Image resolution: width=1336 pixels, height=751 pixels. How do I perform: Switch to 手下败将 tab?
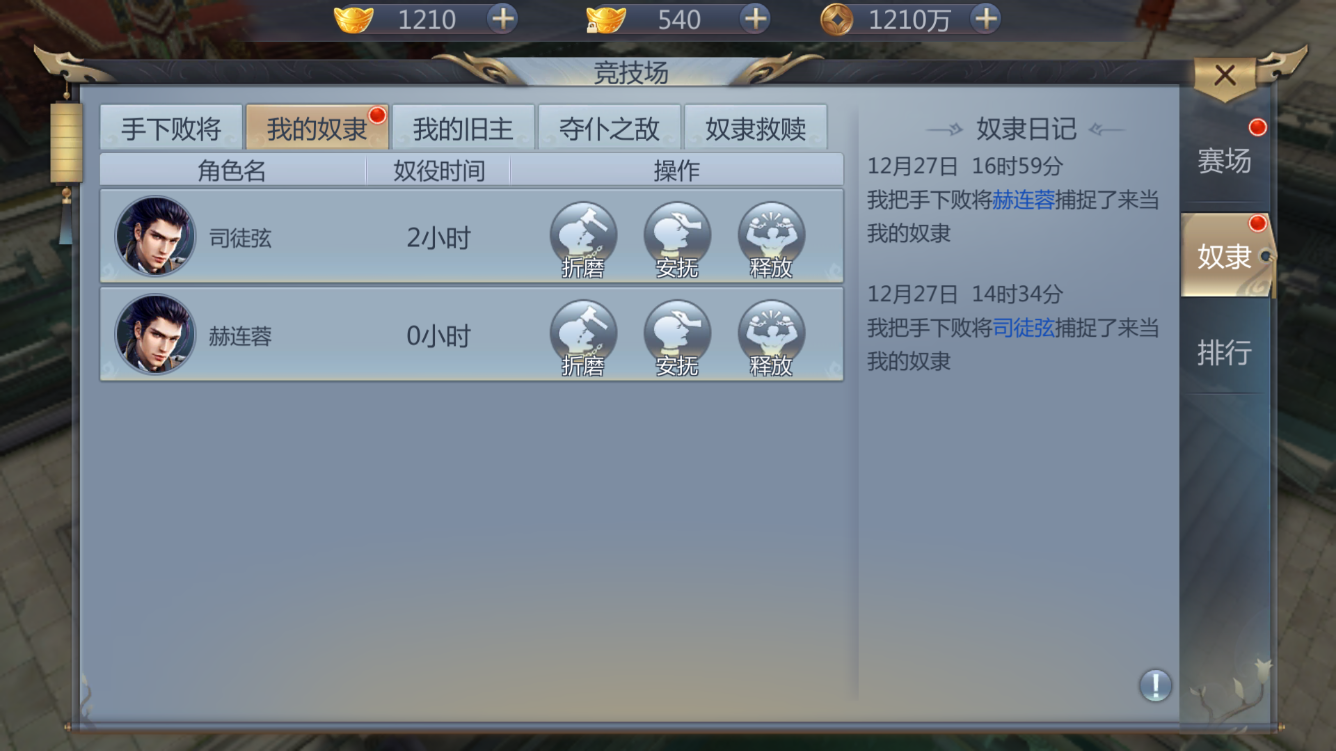[171, 128]
